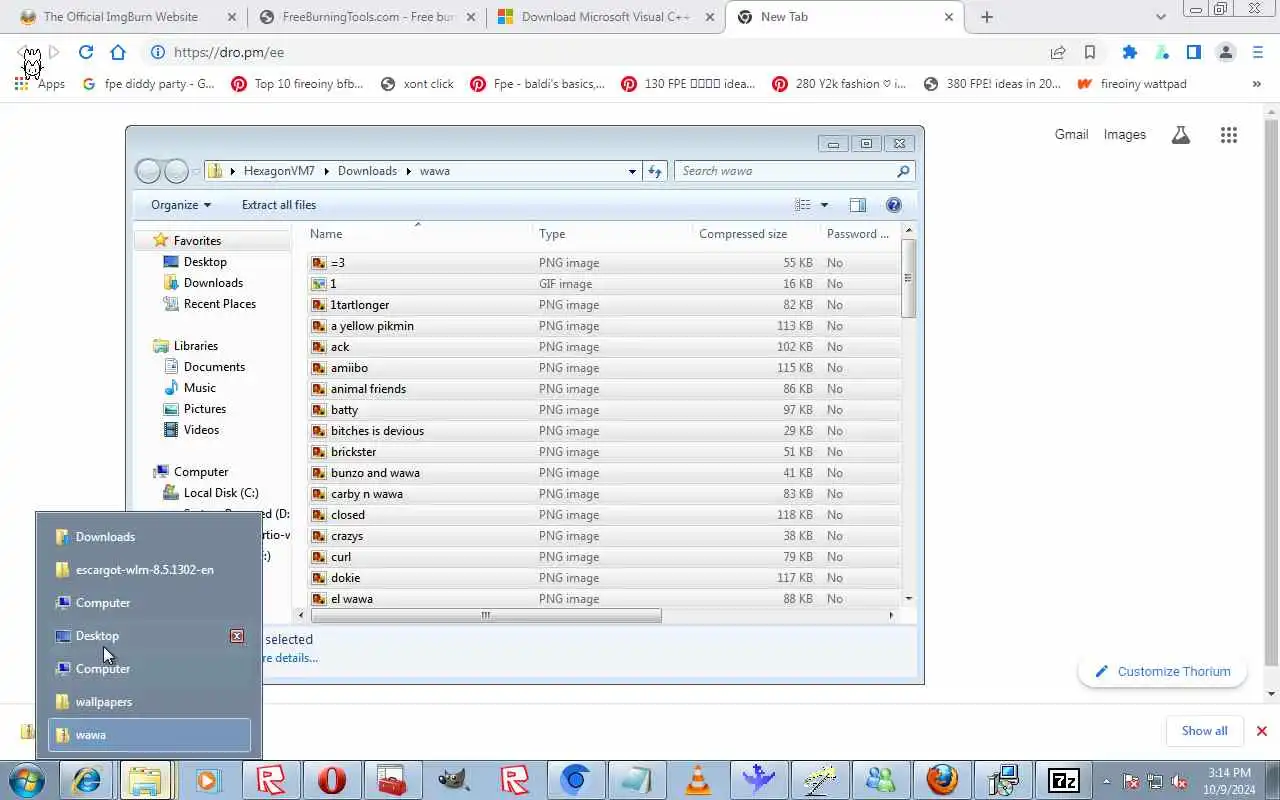Select Local Disk (C:) in sidebar
The width and height of the screenshot is (1280, 800).
[x=211, y=493]
